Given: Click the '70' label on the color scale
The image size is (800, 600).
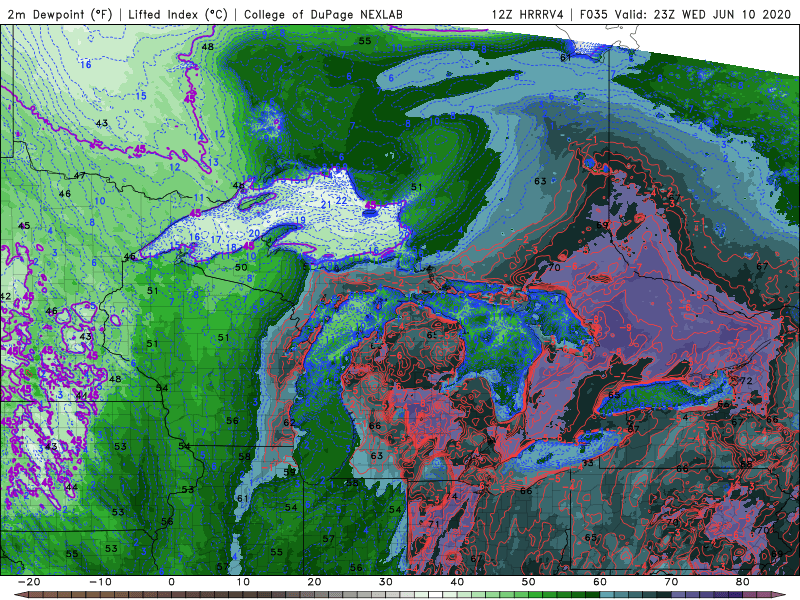Looking at the screenshot, I should [x=671, y=582].
